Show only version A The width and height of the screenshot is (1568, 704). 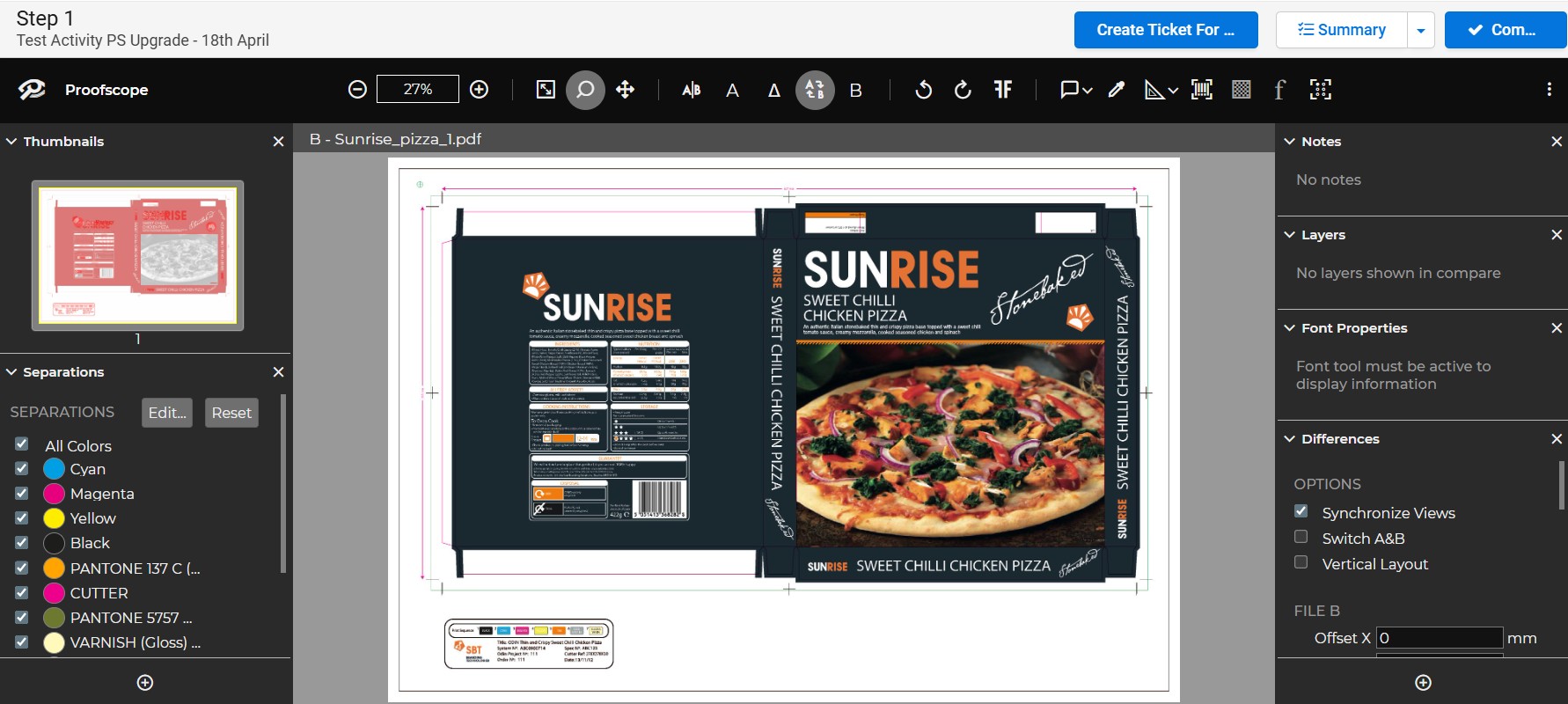732,90
